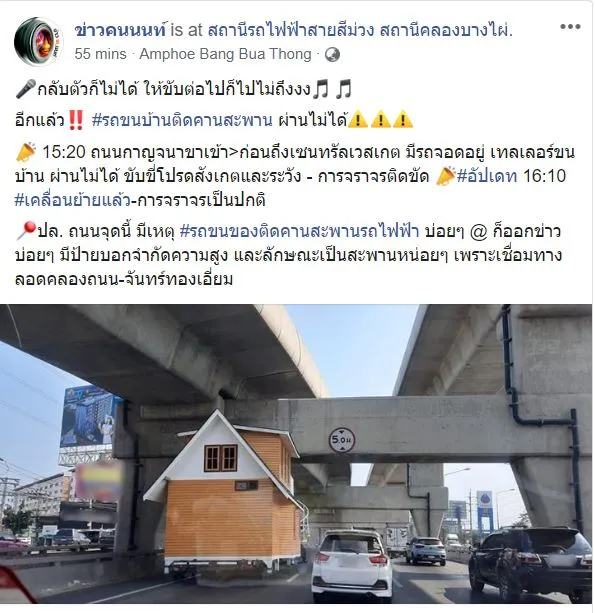Click the music note emoji after ไม่ถึงงง
The width and height of the screenshot is (595, 613).
pos(322,89)
